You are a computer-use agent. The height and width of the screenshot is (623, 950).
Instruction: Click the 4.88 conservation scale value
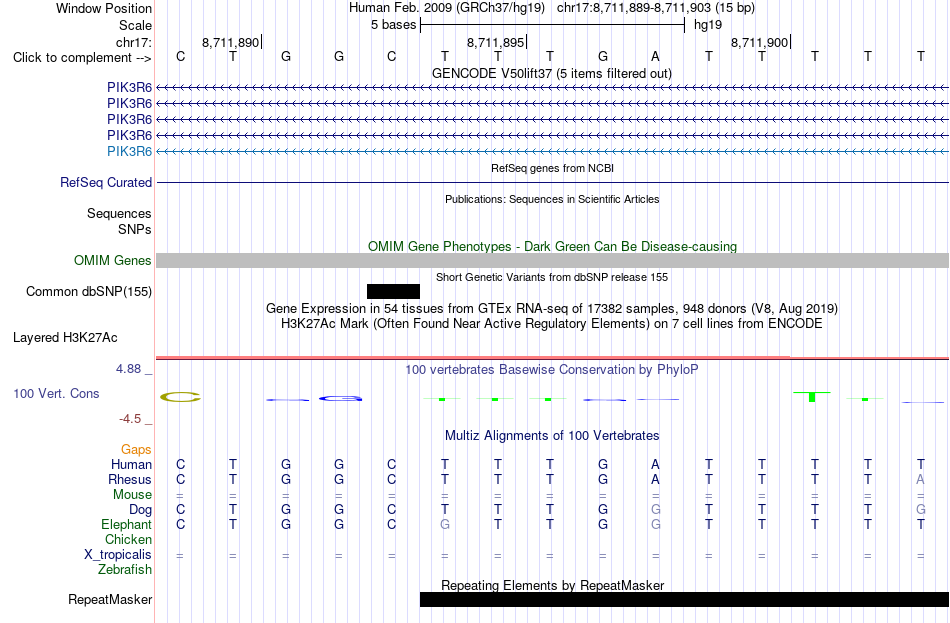128,369
